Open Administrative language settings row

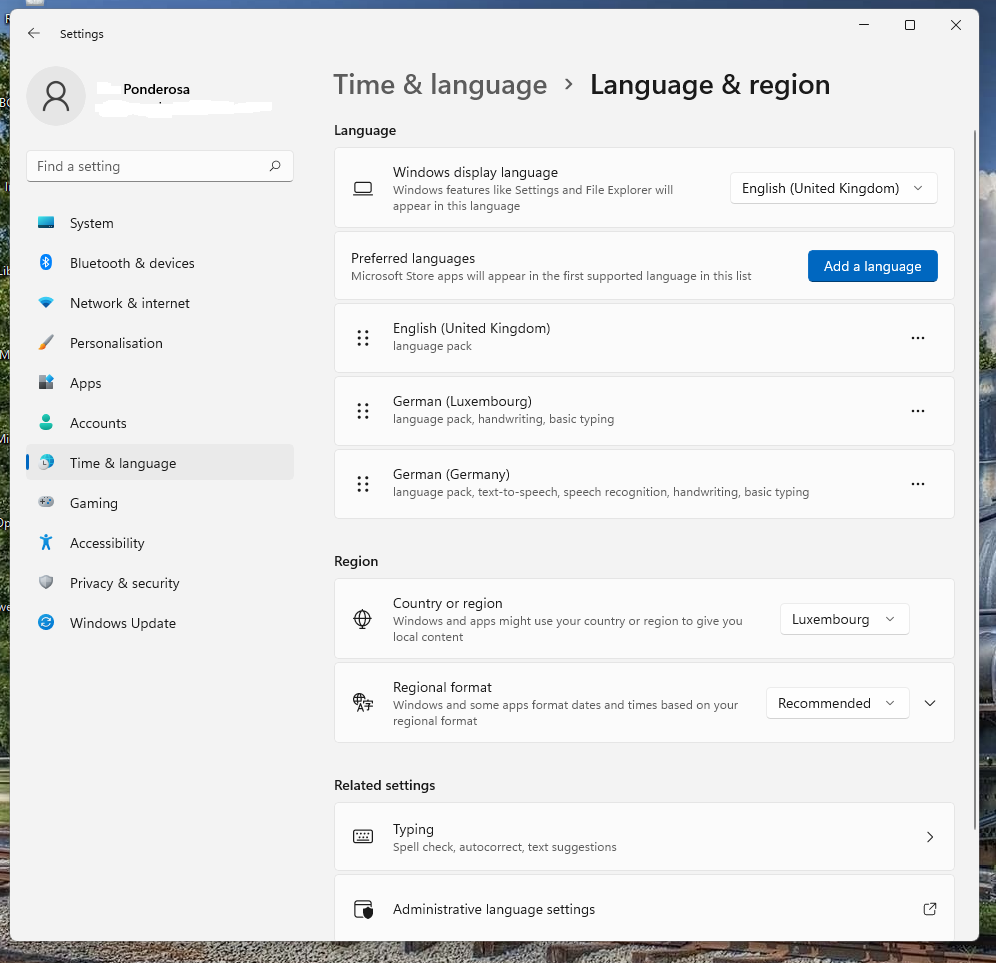(644, 908)
